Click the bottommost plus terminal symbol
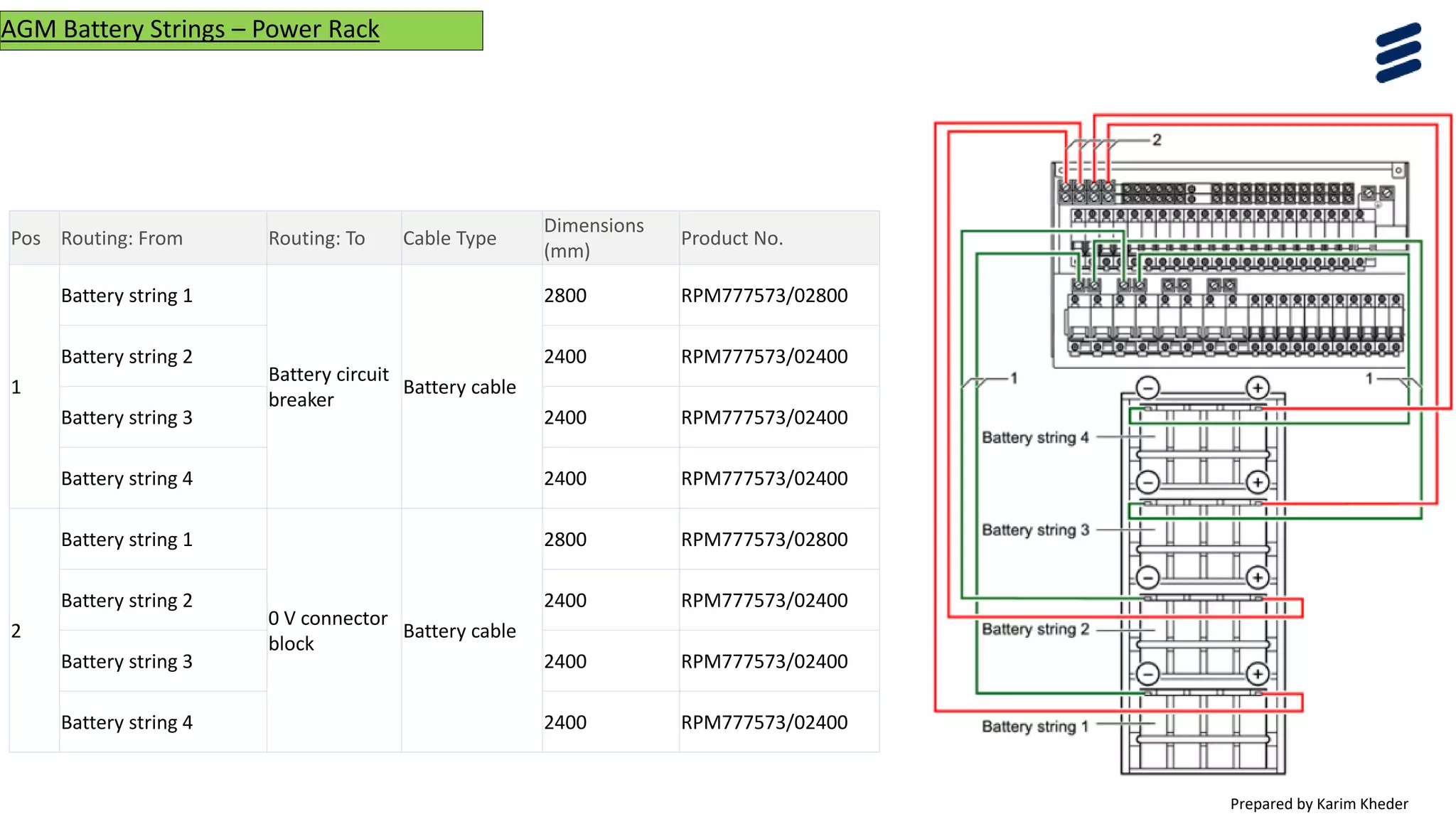The width and height of the screenshot is (1456, 819). point(1258,674)
